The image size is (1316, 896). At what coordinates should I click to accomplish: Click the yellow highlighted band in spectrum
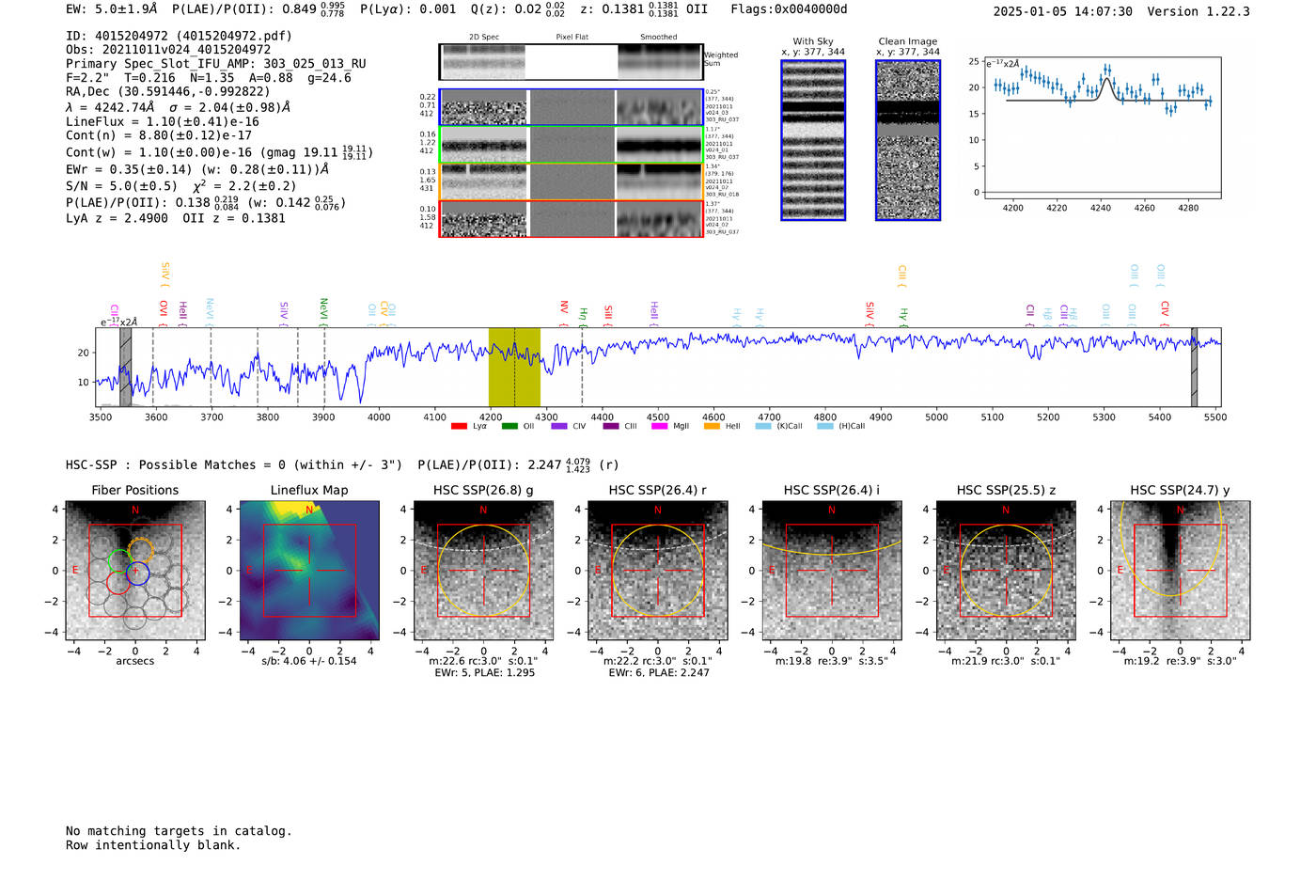point(514,367)
